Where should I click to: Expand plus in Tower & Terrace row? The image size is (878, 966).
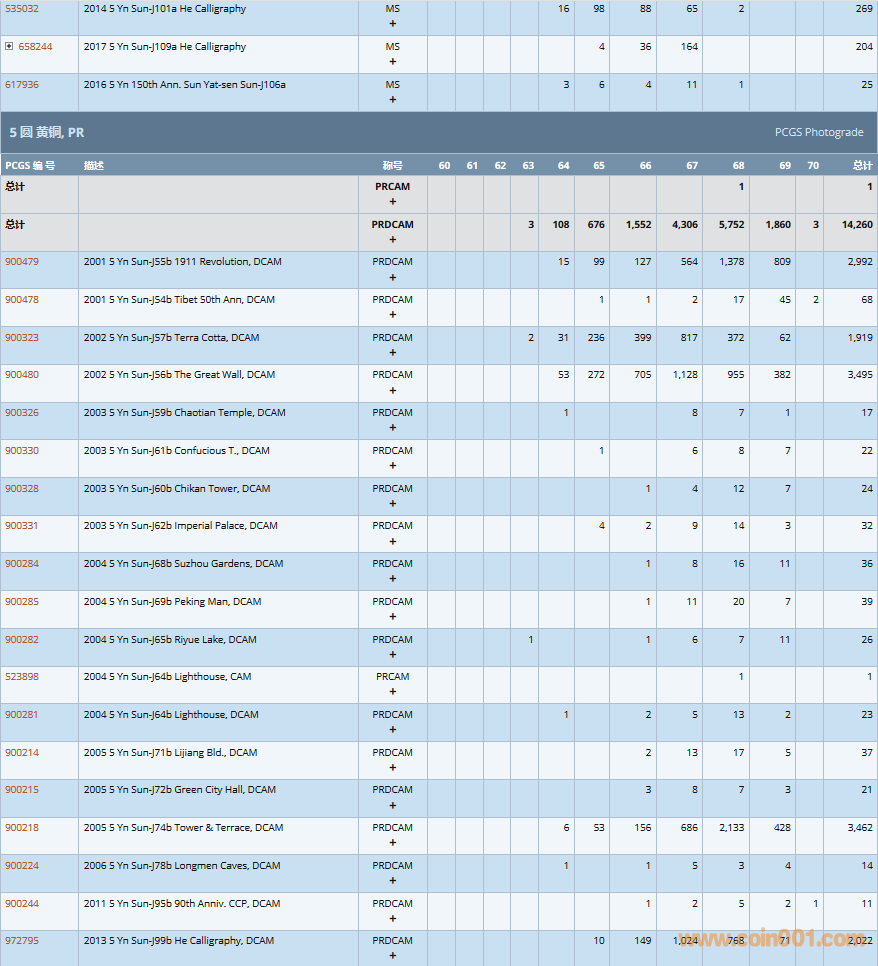point(392,844)
